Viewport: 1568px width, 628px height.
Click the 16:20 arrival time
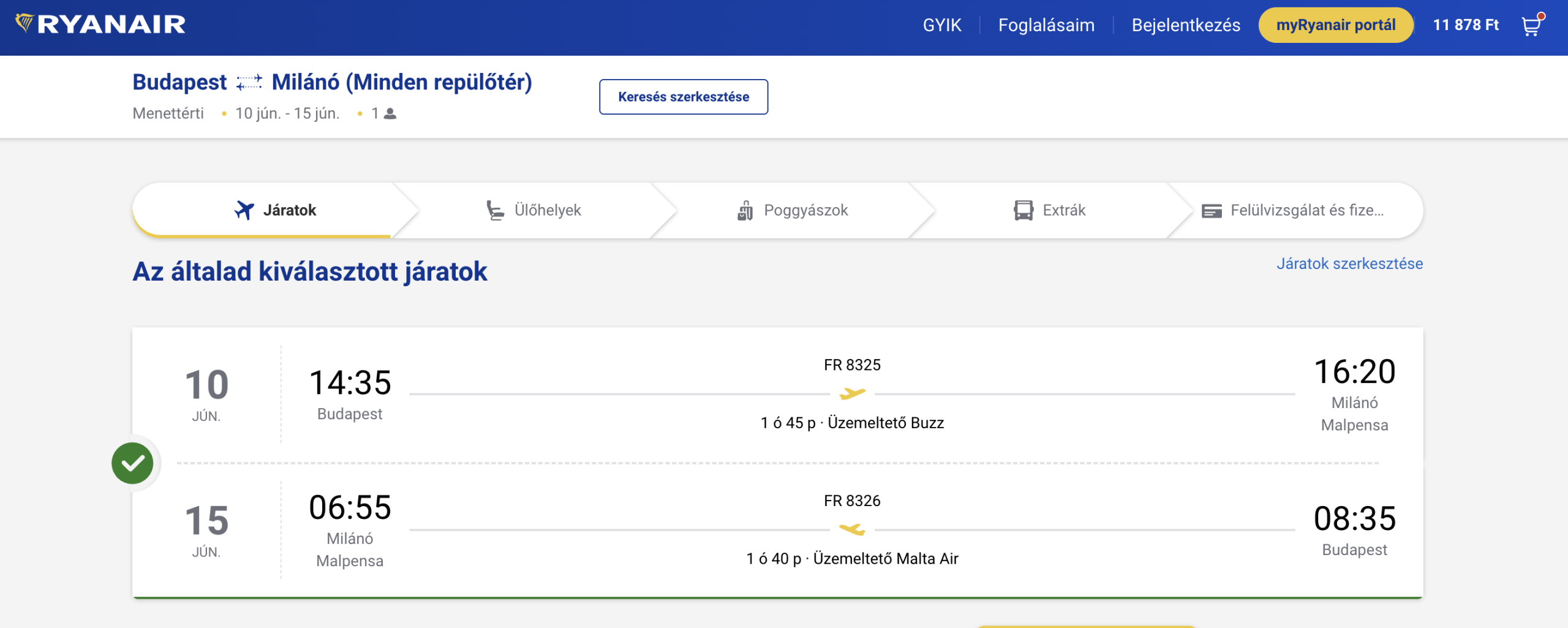[1355, 372]
